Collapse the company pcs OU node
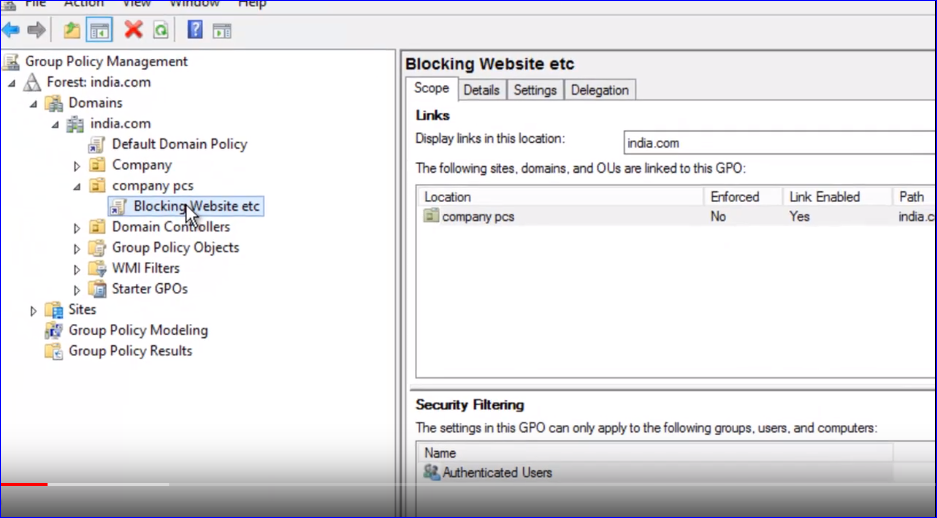The image size is (937, 518). [x=76, y=187]
